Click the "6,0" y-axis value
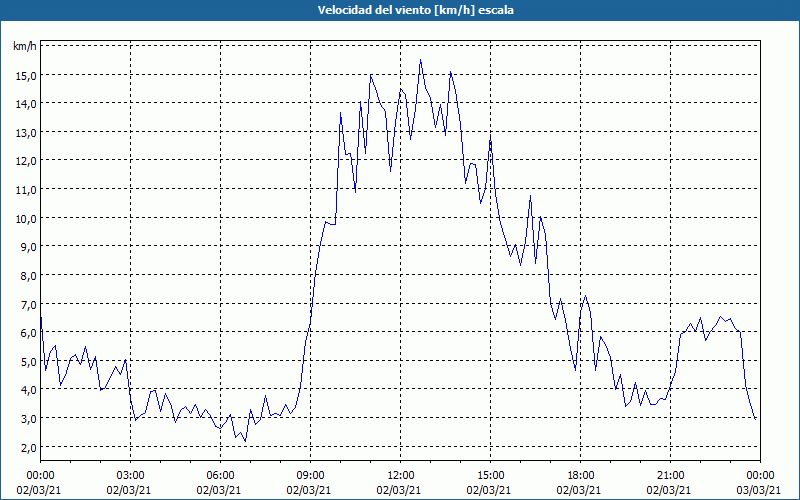The height and width of the screenshot is (500, 800). [x=28, y=333]
